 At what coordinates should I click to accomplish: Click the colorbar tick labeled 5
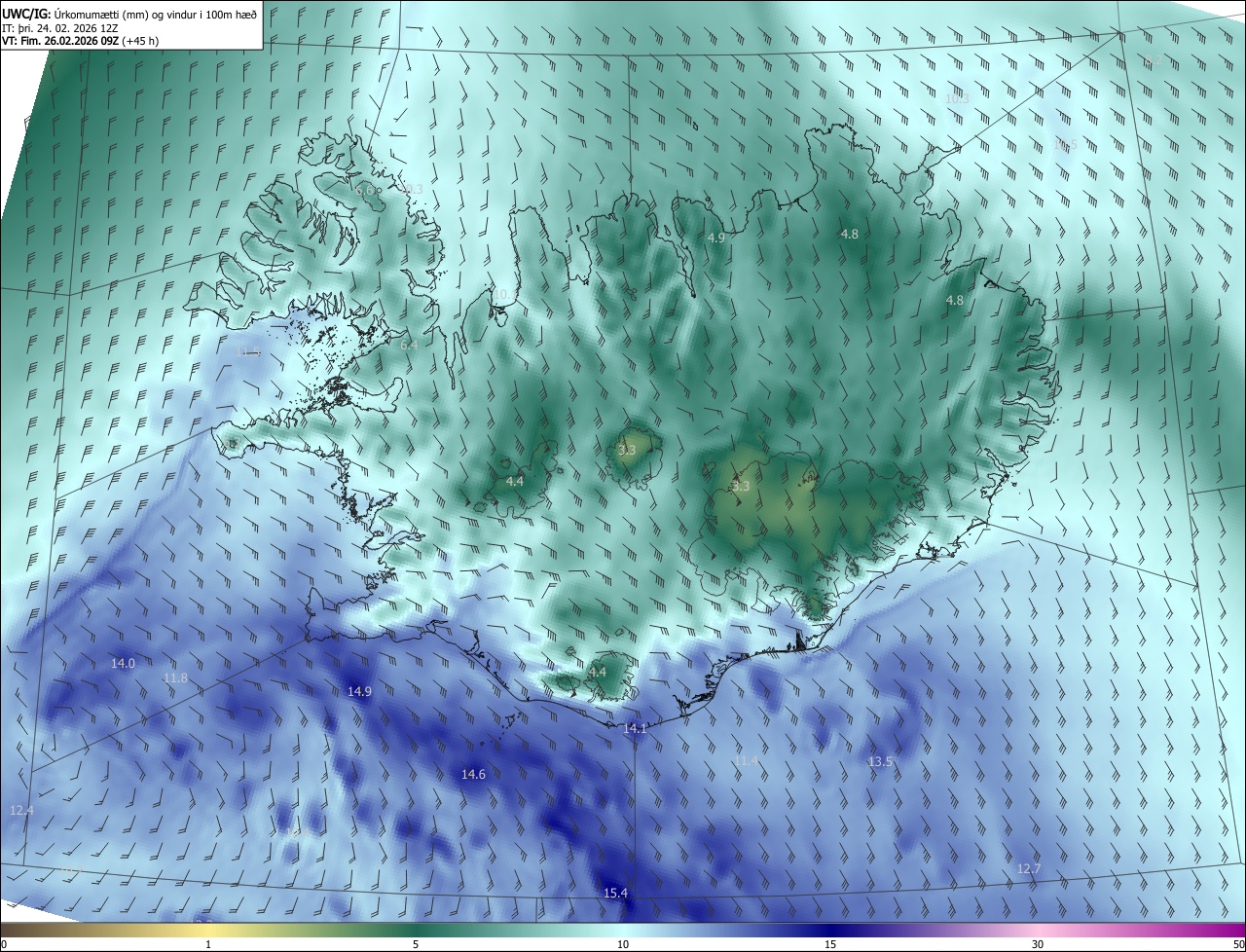[x=416, y=944]
